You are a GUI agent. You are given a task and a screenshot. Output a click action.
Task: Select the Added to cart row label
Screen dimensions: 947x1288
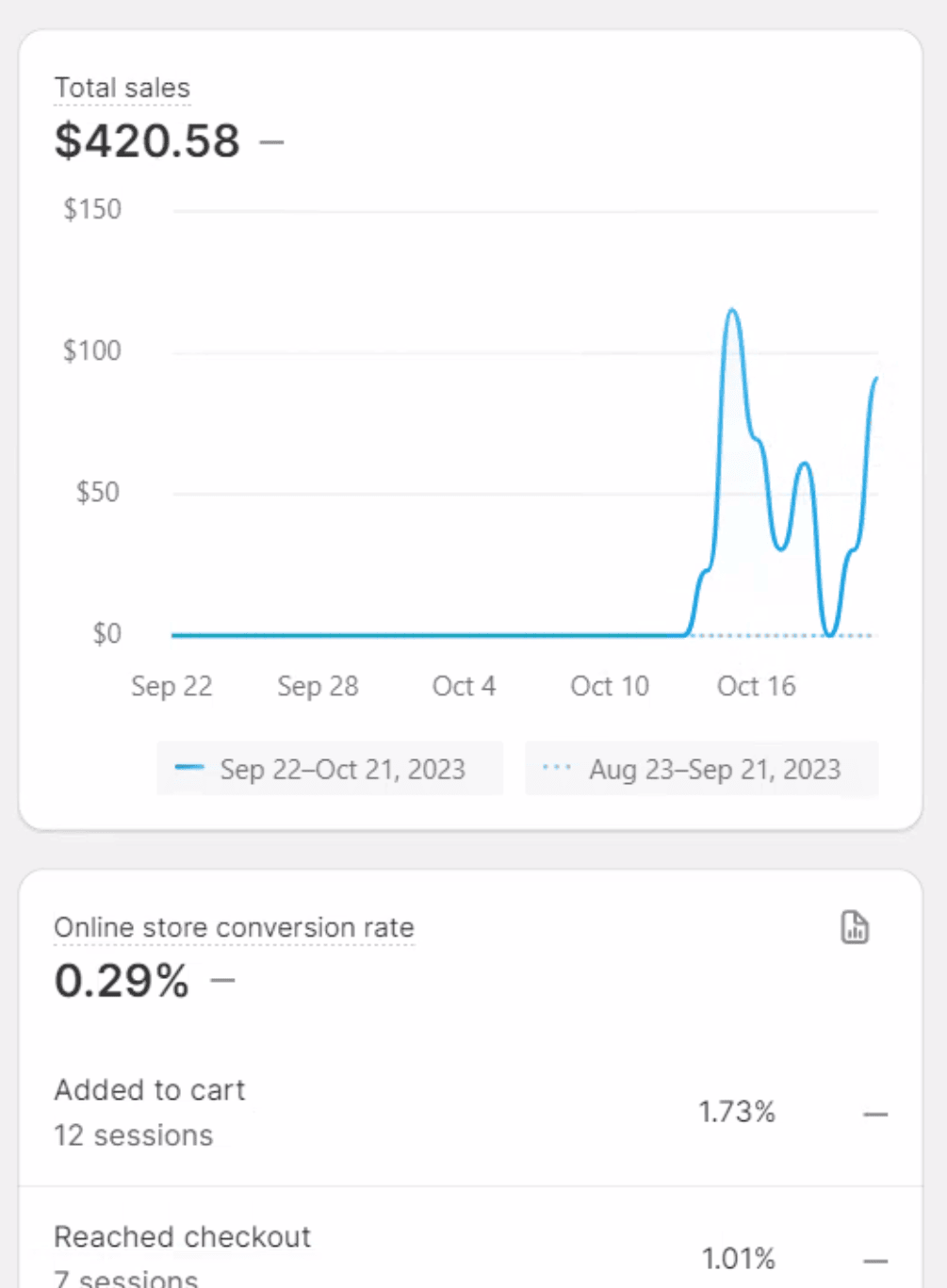150,1090
